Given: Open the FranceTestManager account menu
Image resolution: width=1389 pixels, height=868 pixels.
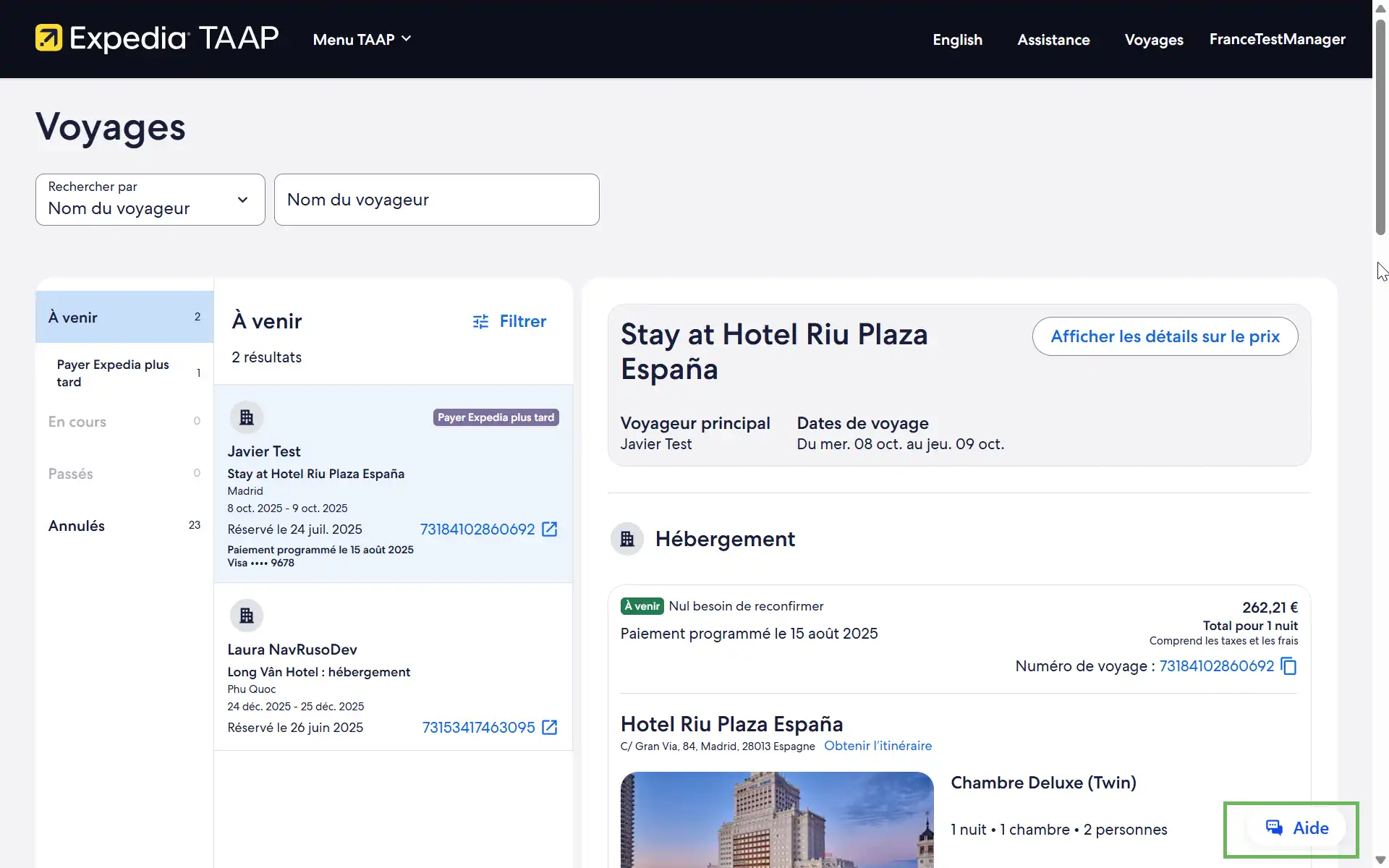Looking at the screenshot, I should (1278, 39).
